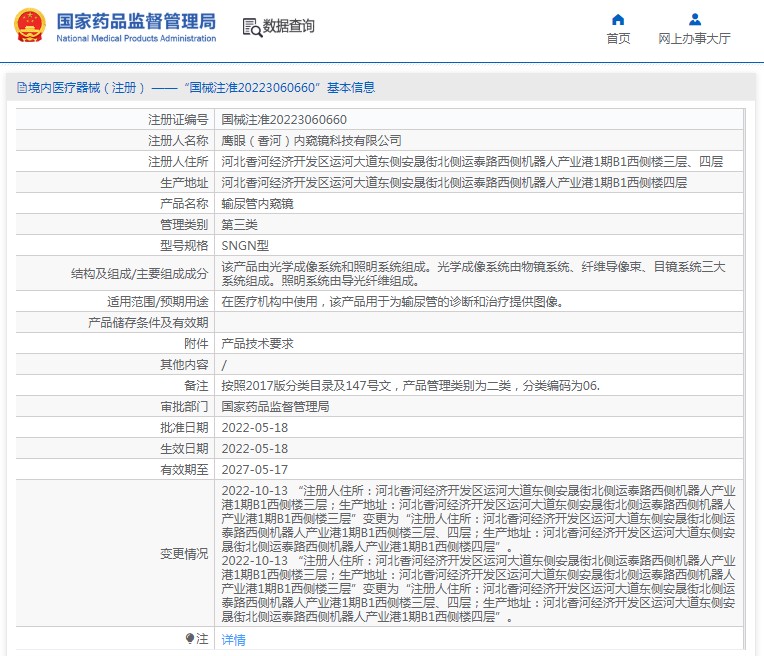Click National Medical Products Administration English text
Screen dimensions: 764x656
coord(136,39)
